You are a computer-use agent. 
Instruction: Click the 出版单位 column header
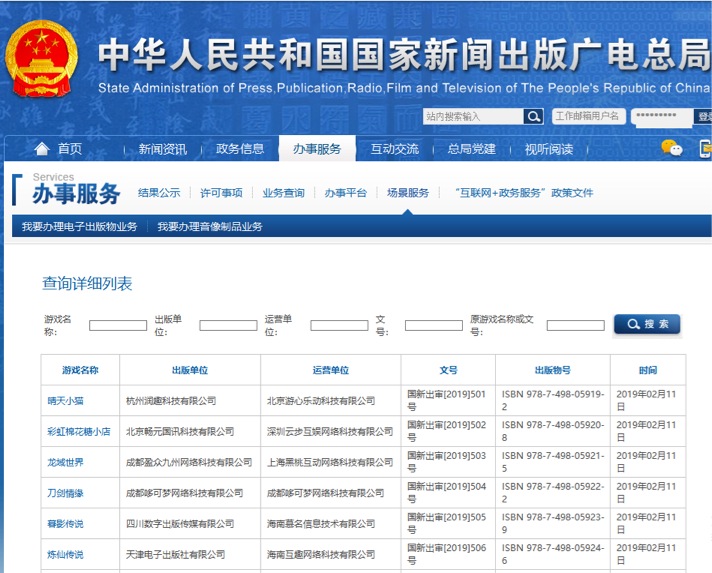(x=190, y=370)
